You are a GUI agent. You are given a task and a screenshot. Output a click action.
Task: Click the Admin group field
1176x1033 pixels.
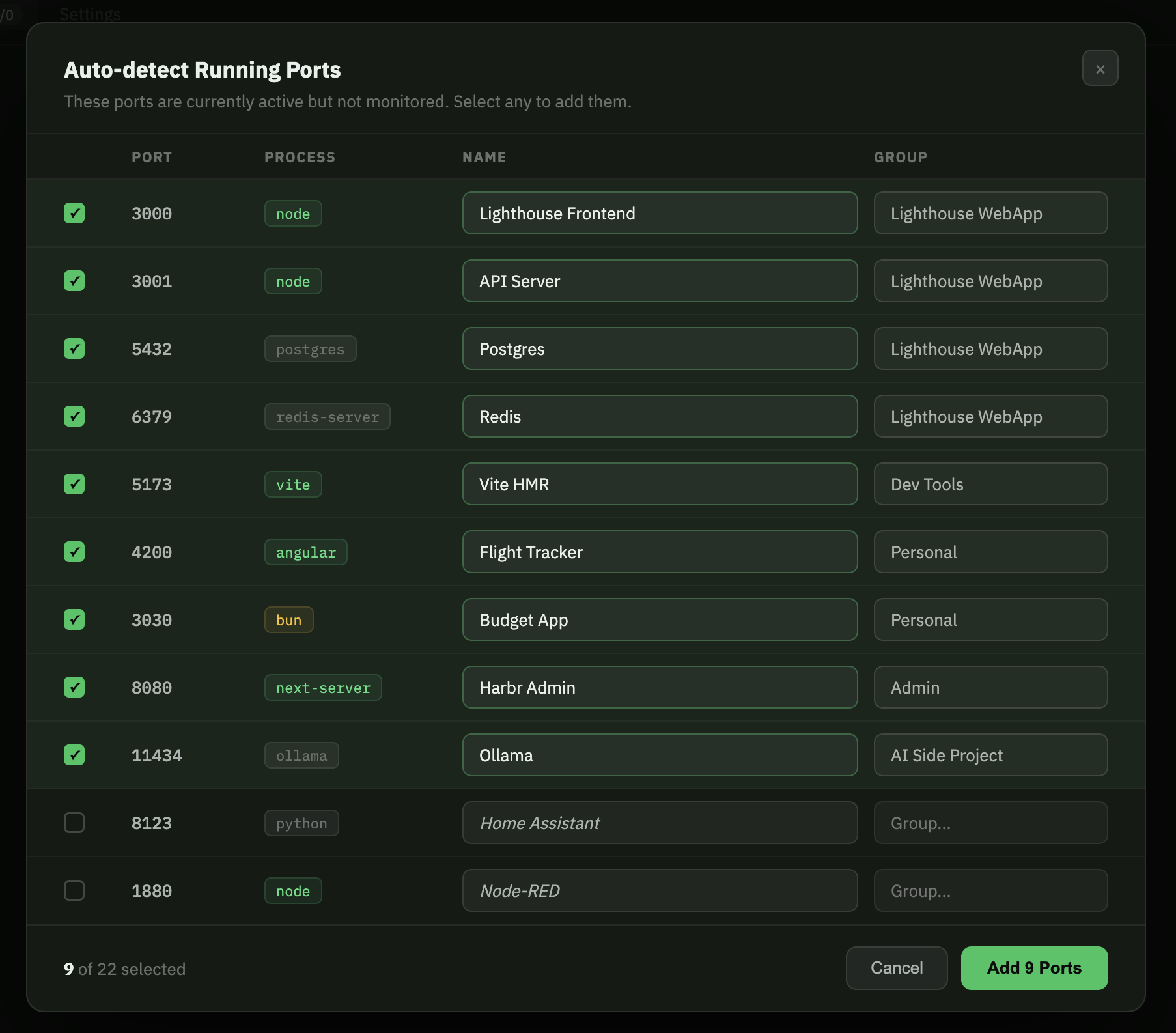coord(990,687)
